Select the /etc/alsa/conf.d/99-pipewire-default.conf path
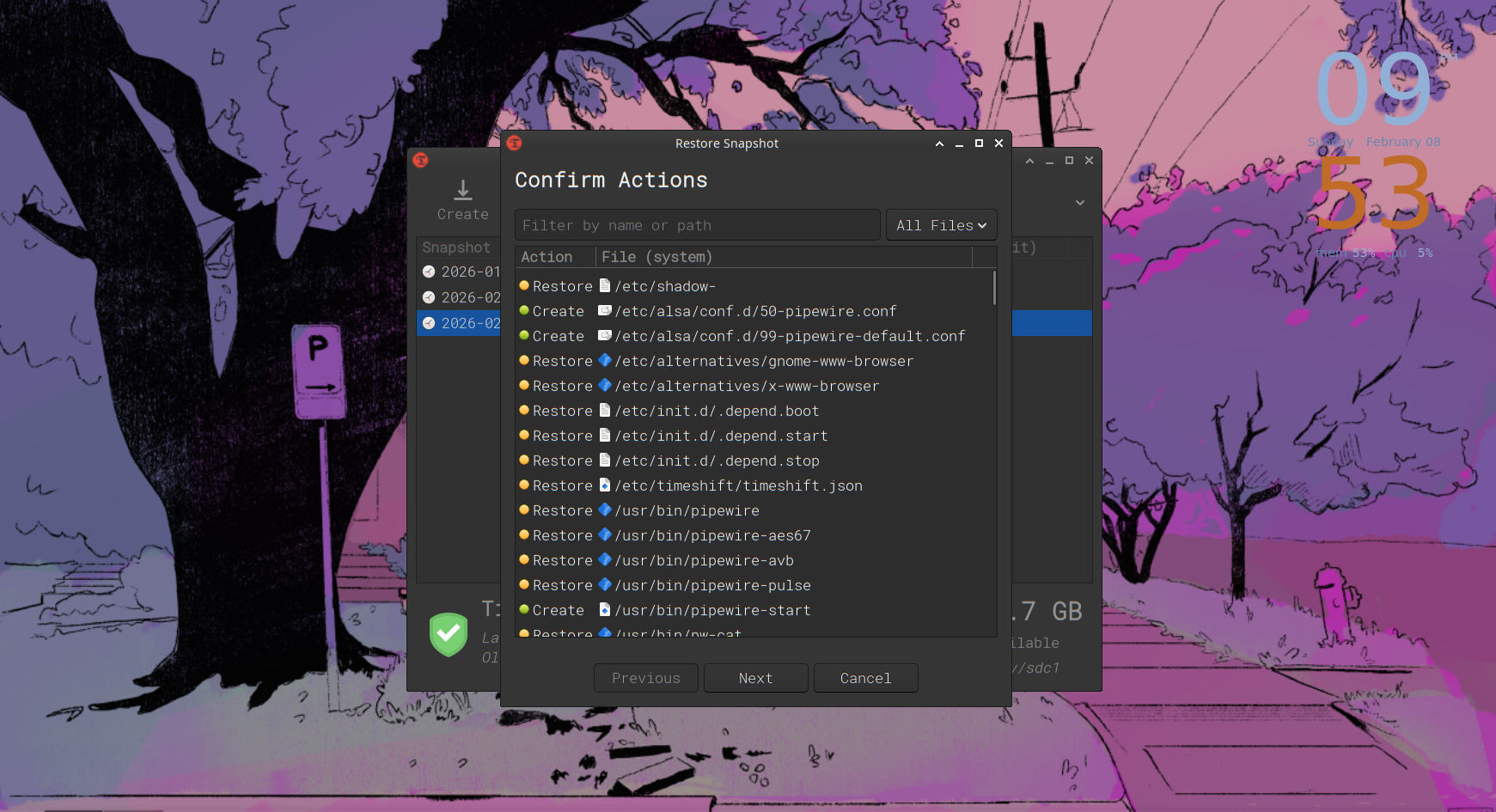The height and width of the screenshot is (812, 1496). 790,336
